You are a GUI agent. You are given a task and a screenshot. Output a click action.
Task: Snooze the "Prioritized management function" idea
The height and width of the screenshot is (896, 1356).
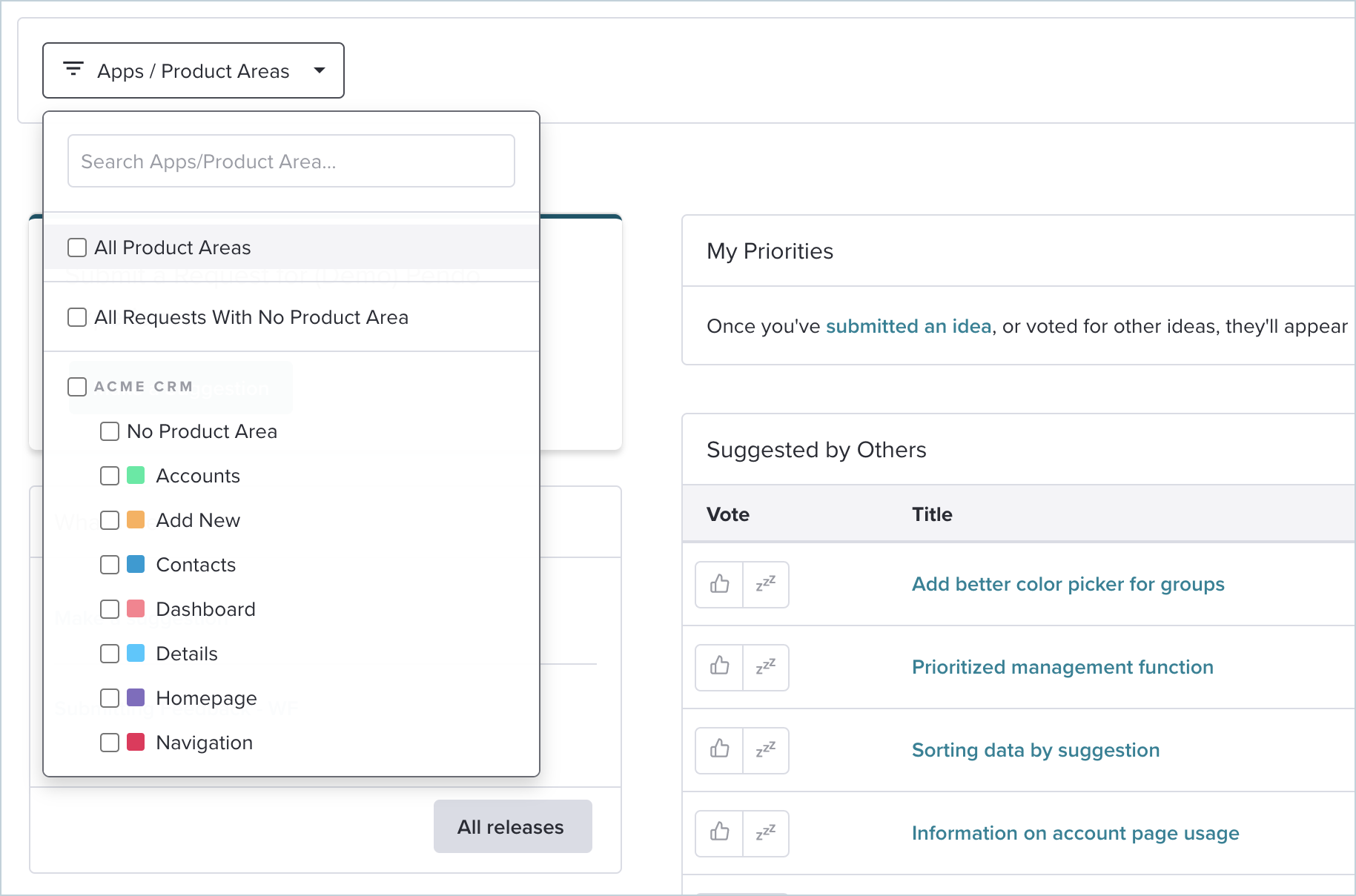(765, 668)
